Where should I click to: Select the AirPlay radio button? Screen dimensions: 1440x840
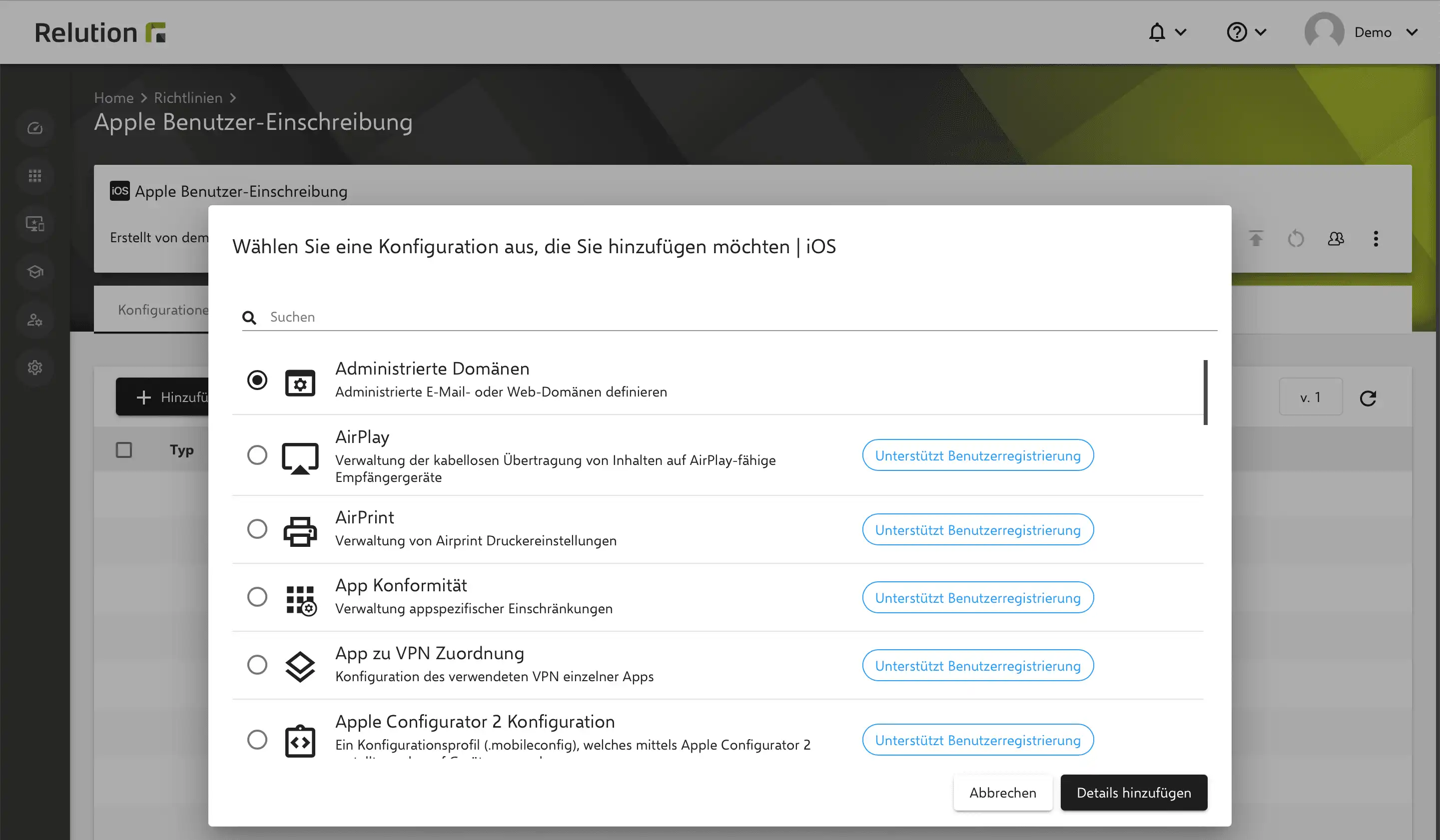coord(256,455)
